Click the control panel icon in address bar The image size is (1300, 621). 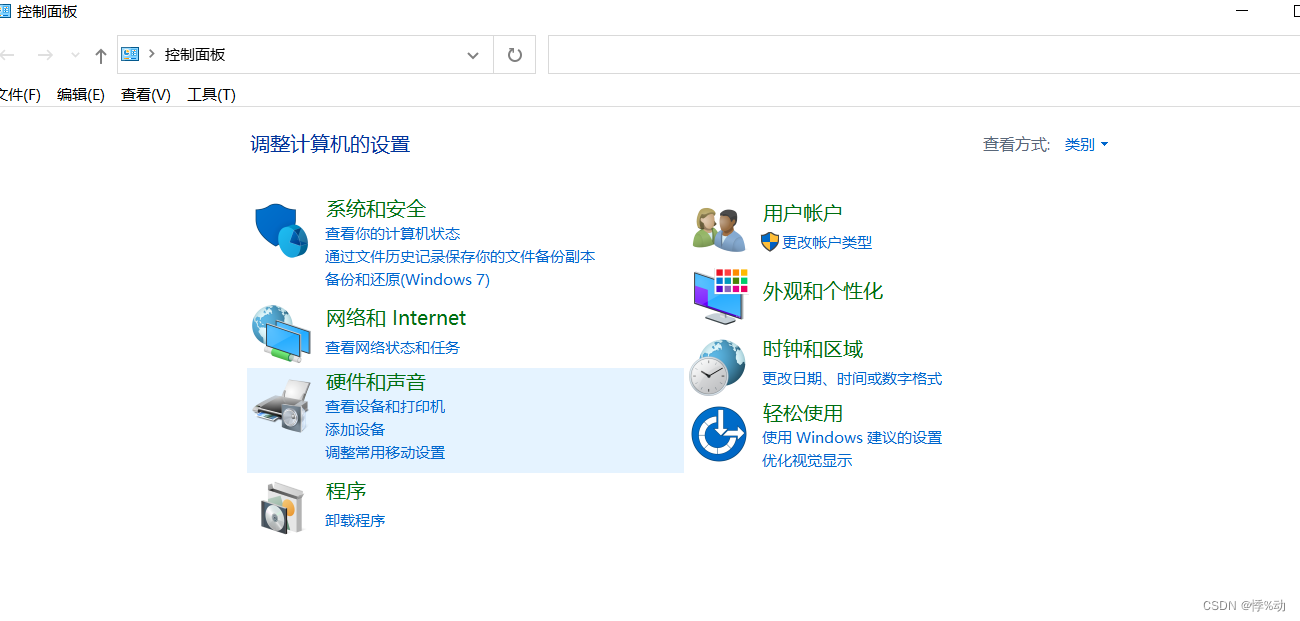[x=130, y=54]
